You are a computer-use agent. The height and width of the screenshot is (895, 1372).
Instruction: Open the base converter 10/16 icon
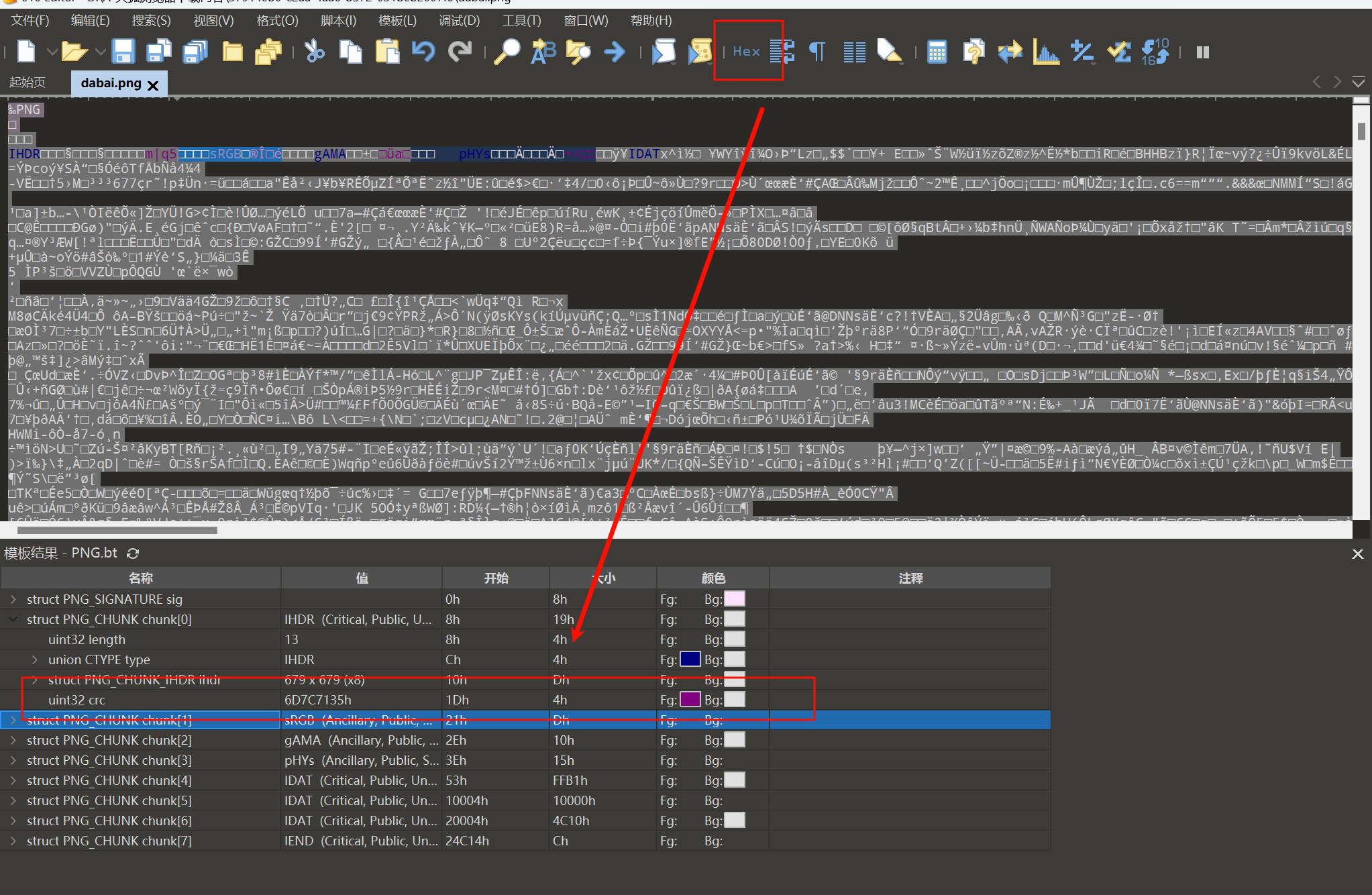pyautogui.click(x=1155, y=52)
